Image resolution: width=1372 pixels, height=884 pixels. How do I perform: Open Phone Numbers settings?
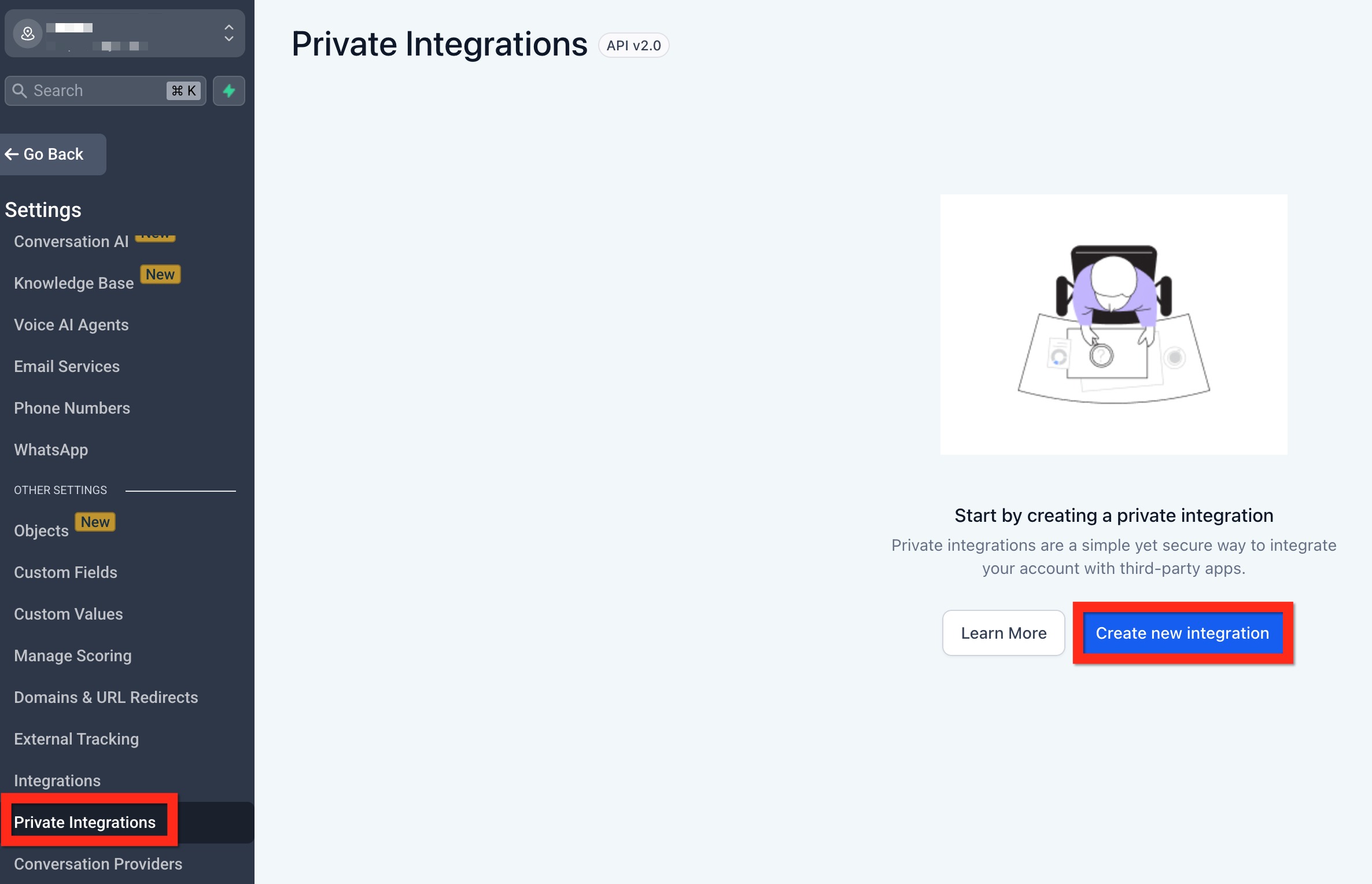(x=72, y=408)
